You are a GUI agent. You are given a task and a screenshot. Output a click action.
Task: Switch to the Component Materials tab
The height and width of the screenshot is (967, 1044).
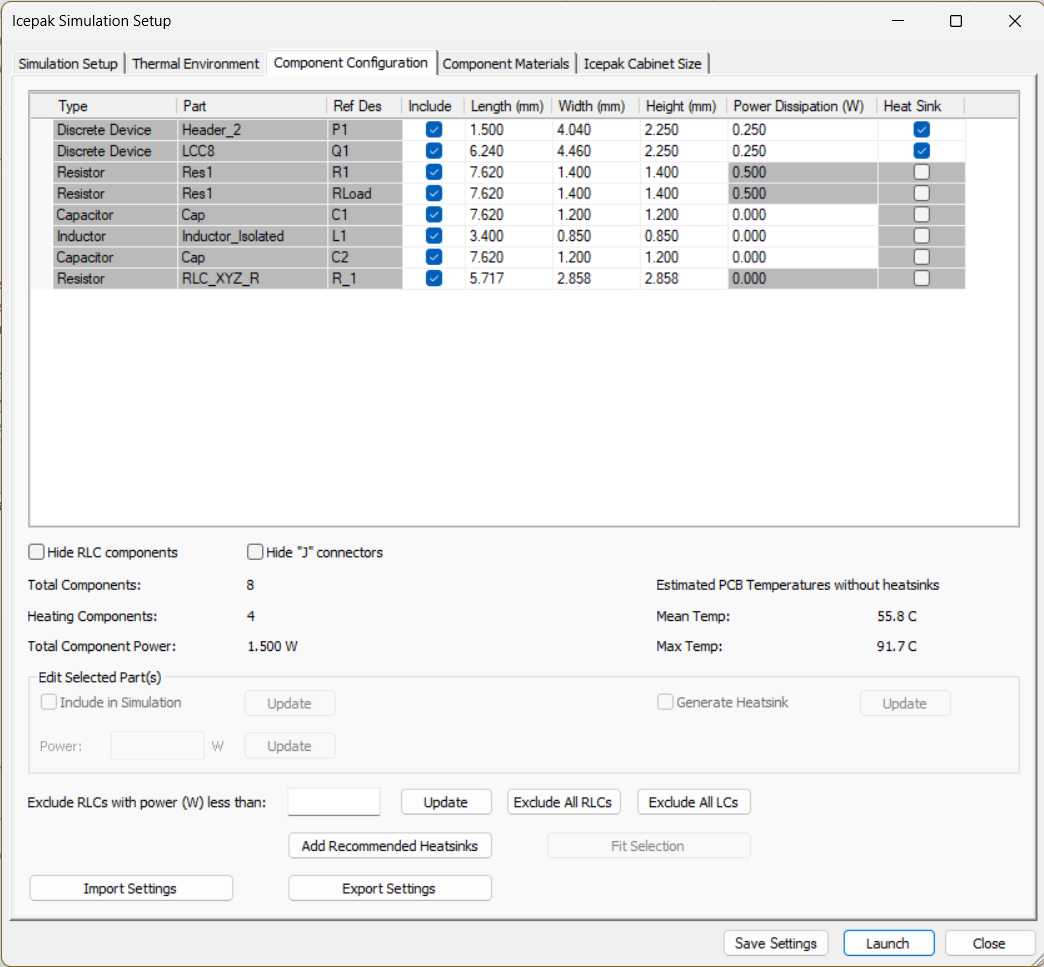click(x=506, y=62)
